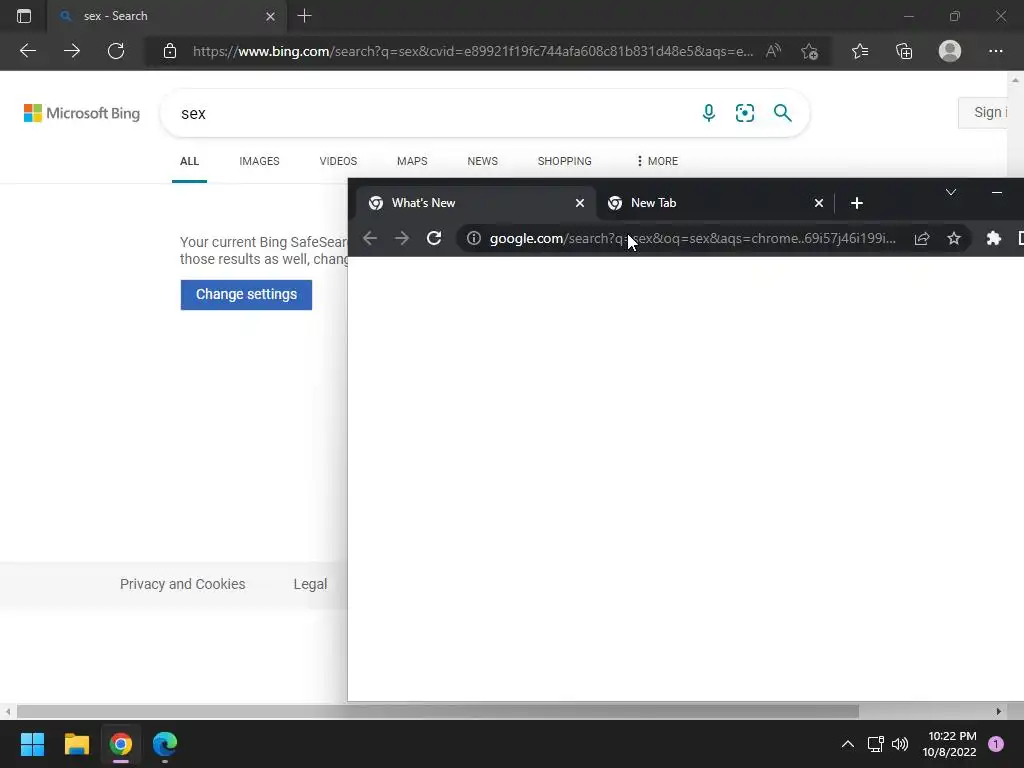Click Chrome address bar URL
Screen dimensions: 1024x768
pos(693,238)
